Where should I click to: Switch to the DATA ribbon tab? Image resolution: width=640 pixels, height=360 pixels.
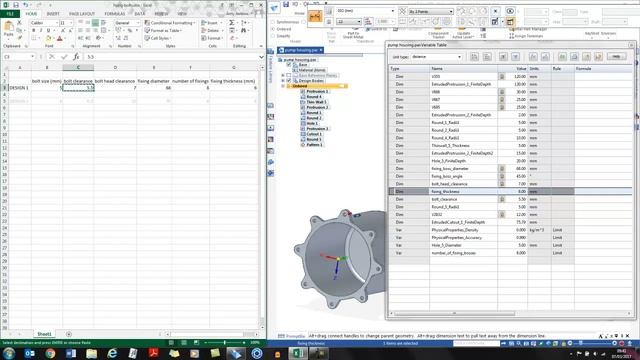140,14
